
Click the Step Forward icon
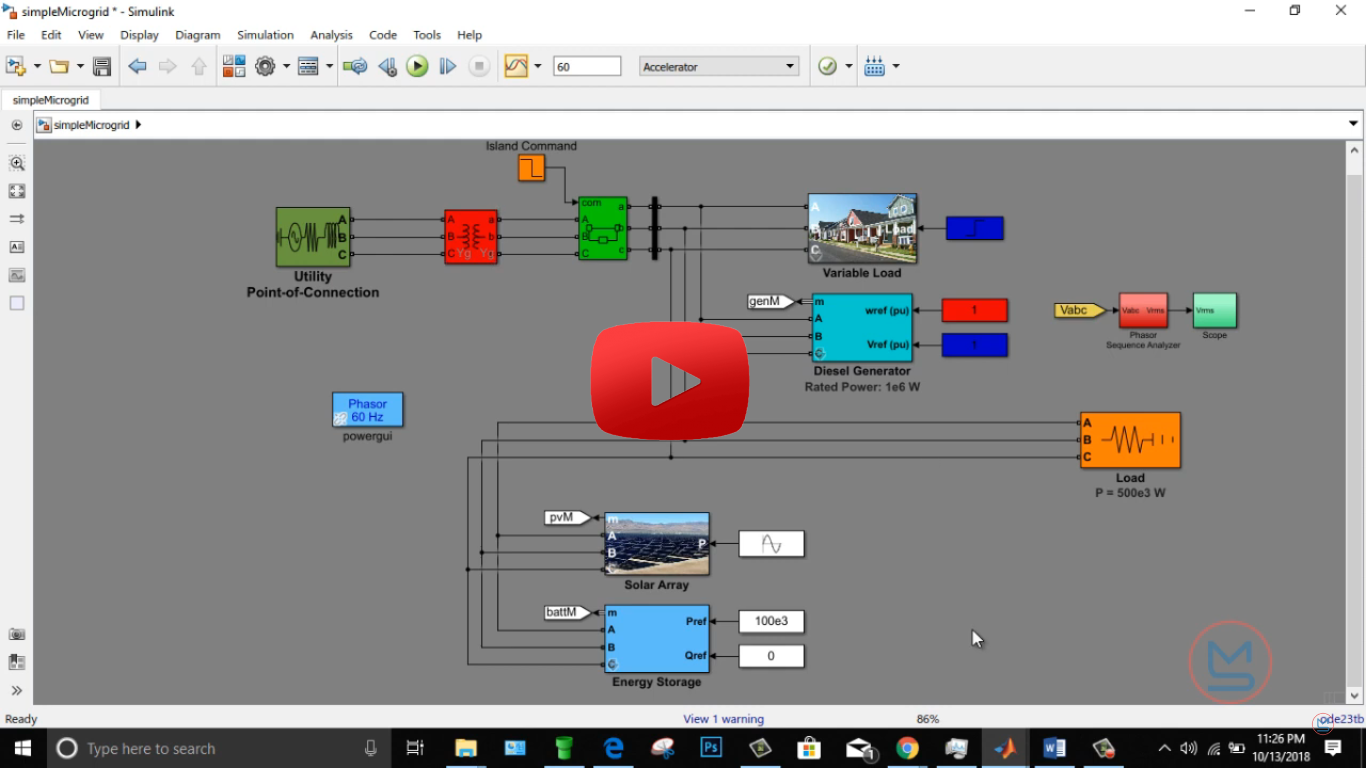coord(448,66)
